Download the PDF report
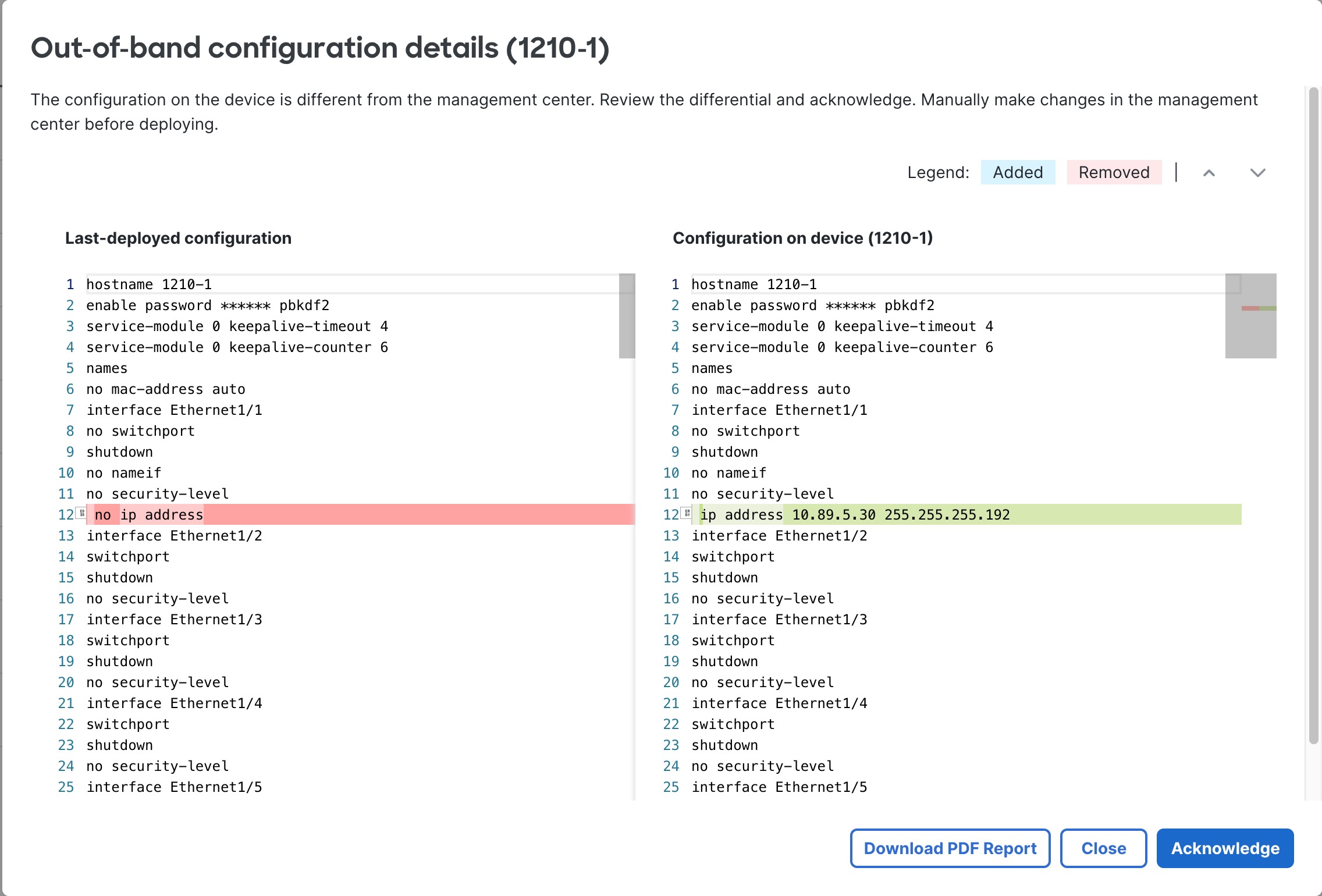This screenshot has height=896, width=1322. 949,848
